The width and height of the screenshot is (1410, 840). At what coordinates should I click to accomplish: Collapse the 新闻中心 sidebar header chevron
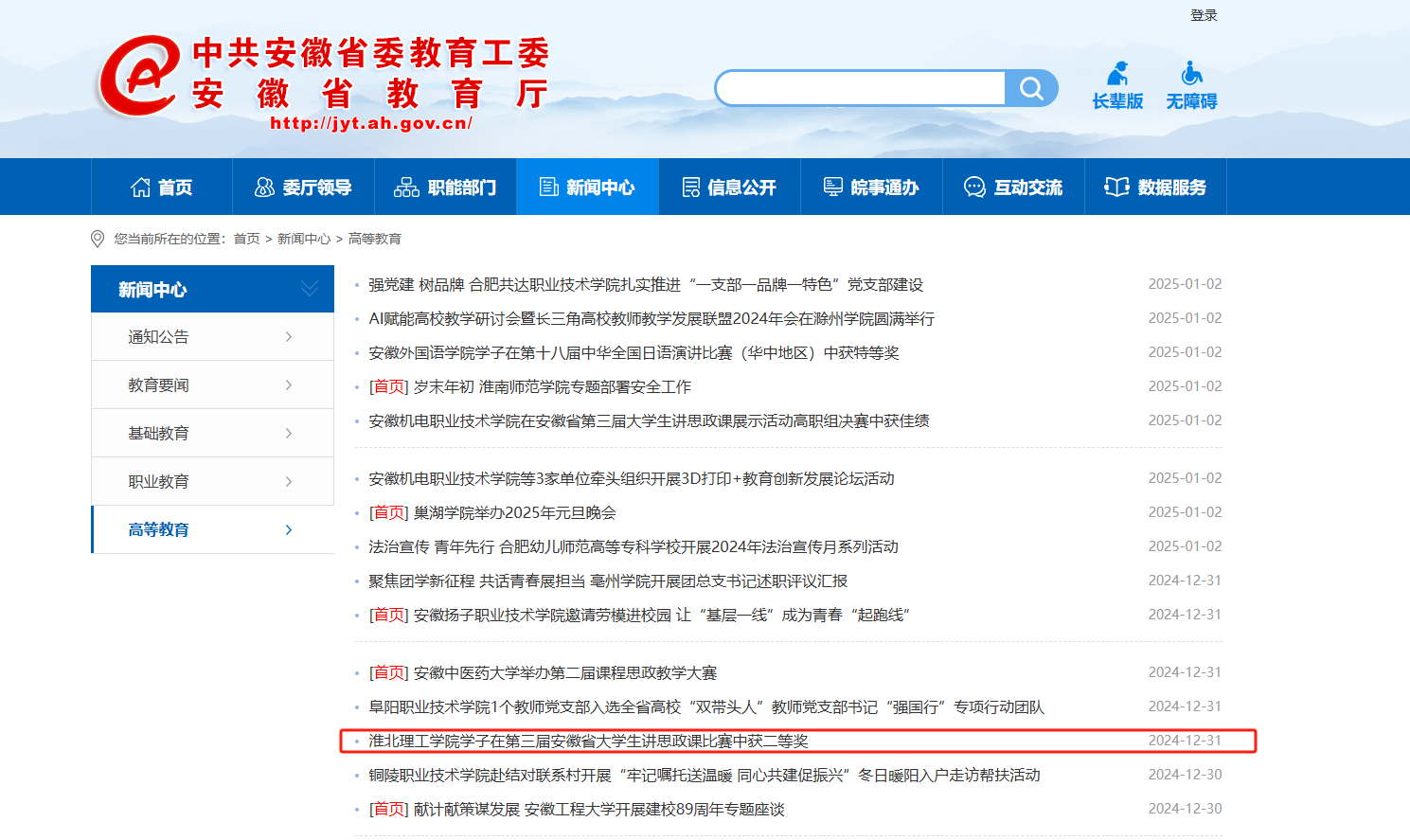(309, 289)
